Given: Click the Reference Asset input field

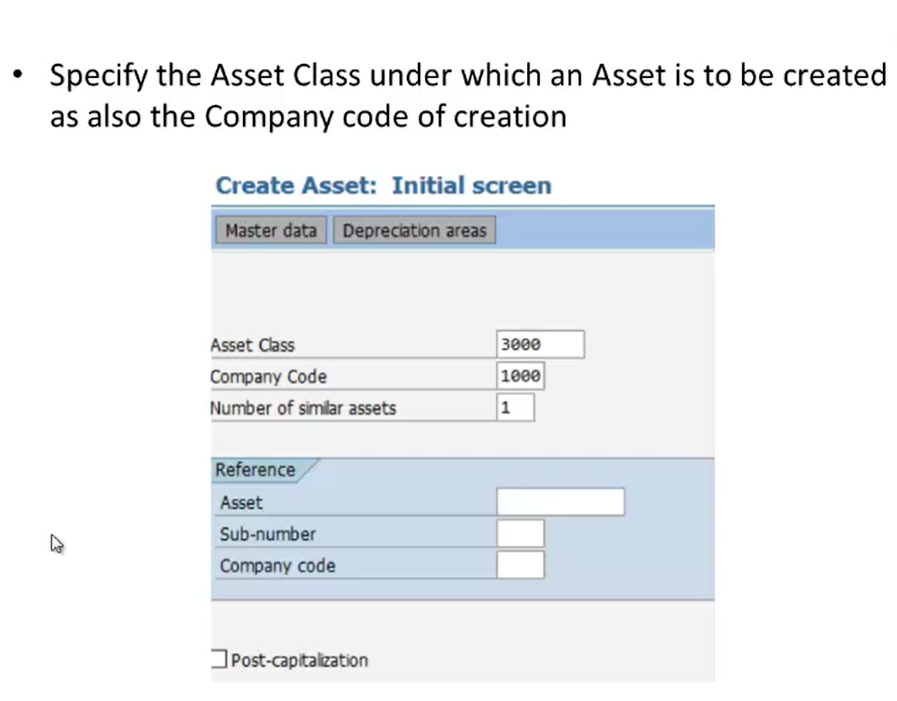Looking at the screenshot, I should (x=561, y=502).
